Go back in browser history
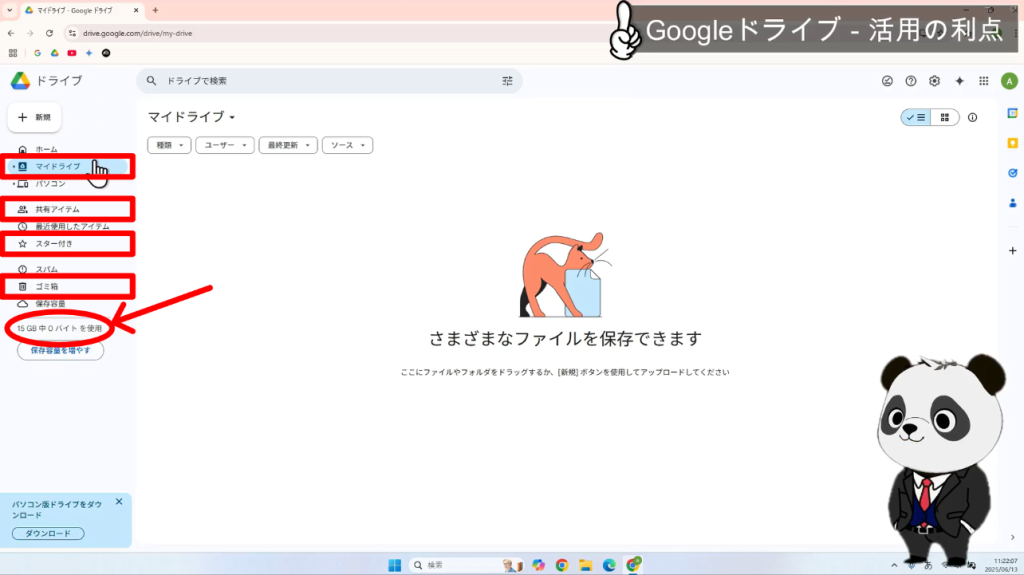 click(x=11, y=33)
